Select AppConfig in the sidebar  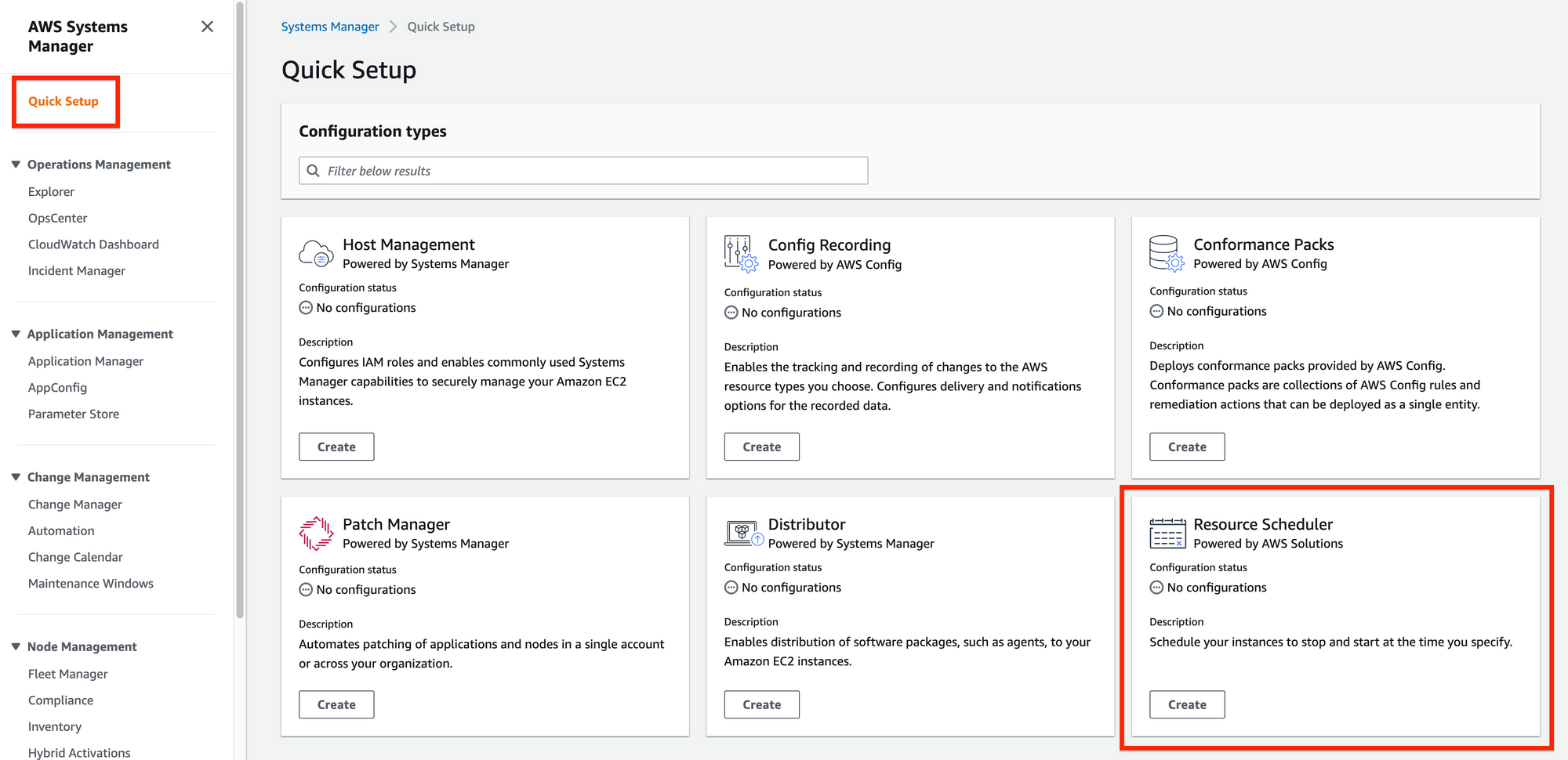57,388
